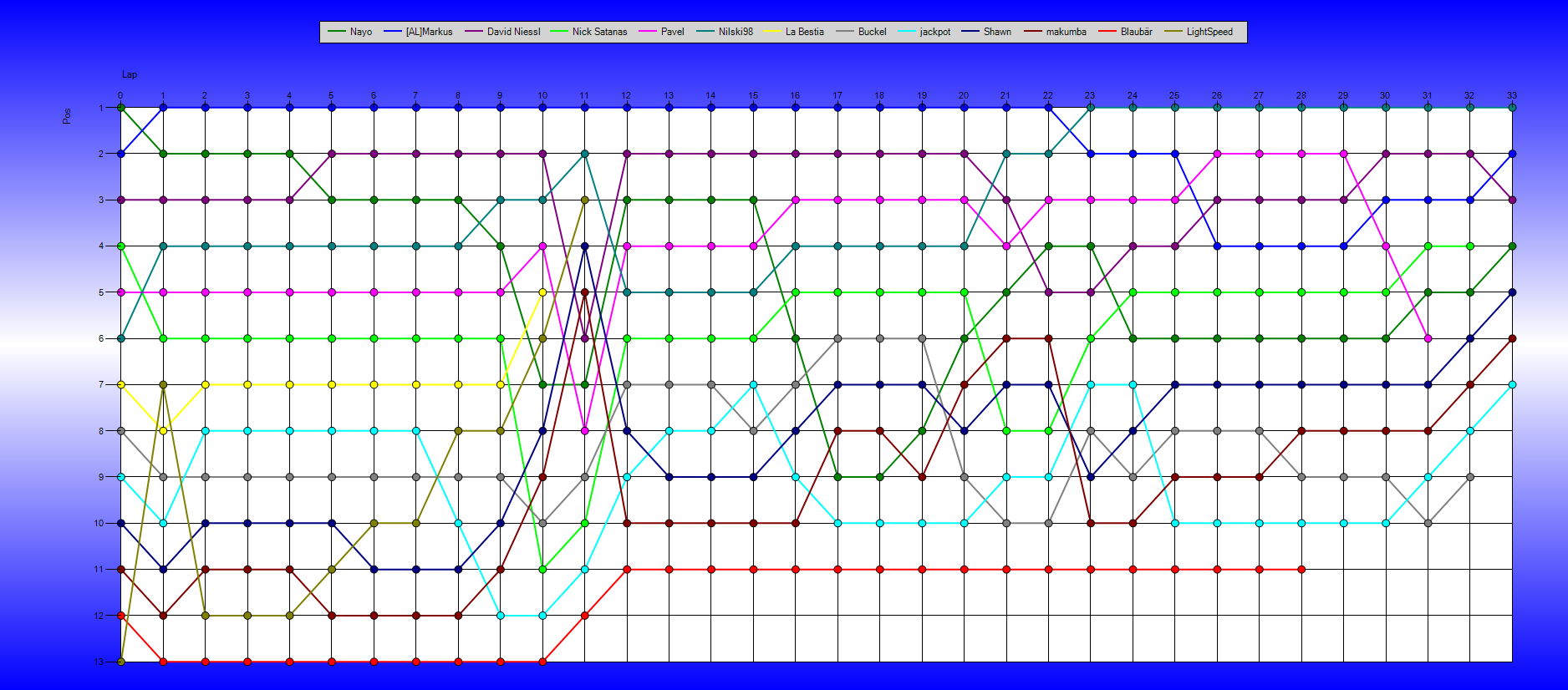Select Nick Satanas's point at lap 10, position 11

(x=542, y=570)
